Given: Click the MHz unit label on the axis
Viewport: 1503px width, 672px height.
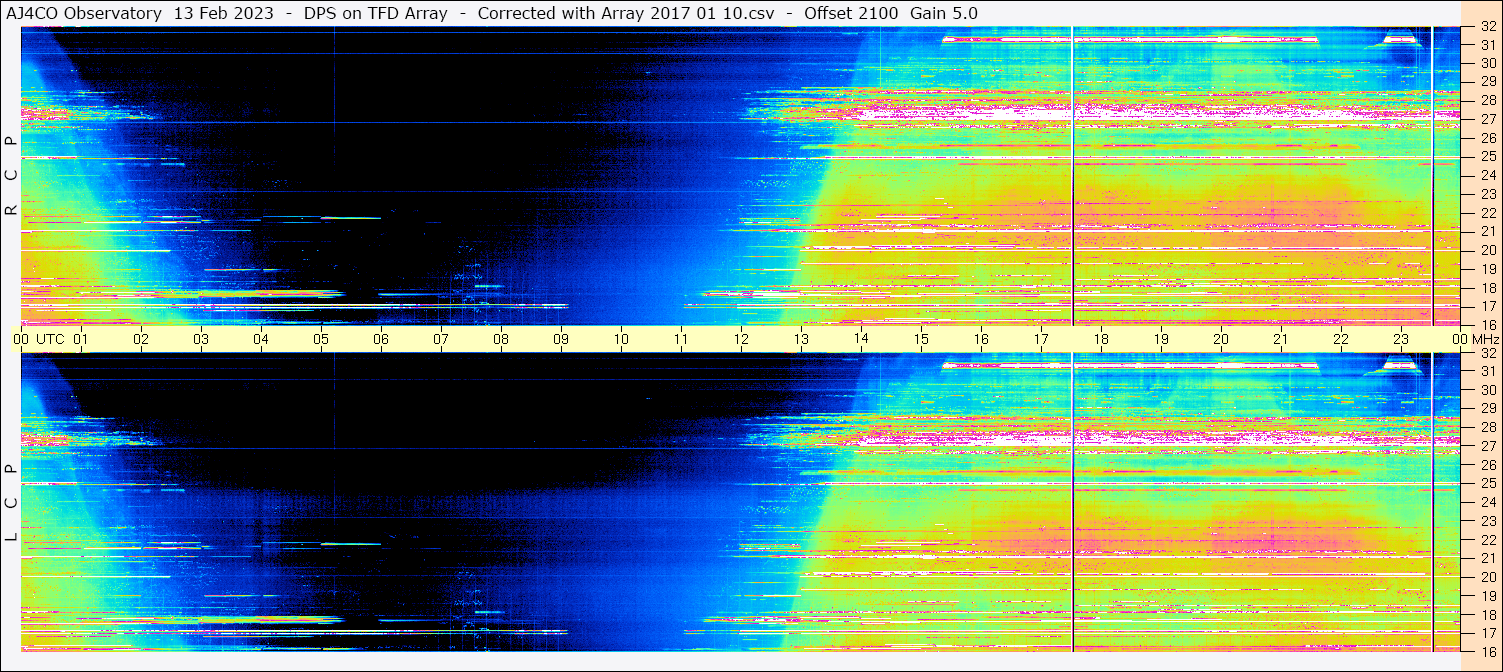Looking at the screenshot, I should click(x=1484, y=339).
